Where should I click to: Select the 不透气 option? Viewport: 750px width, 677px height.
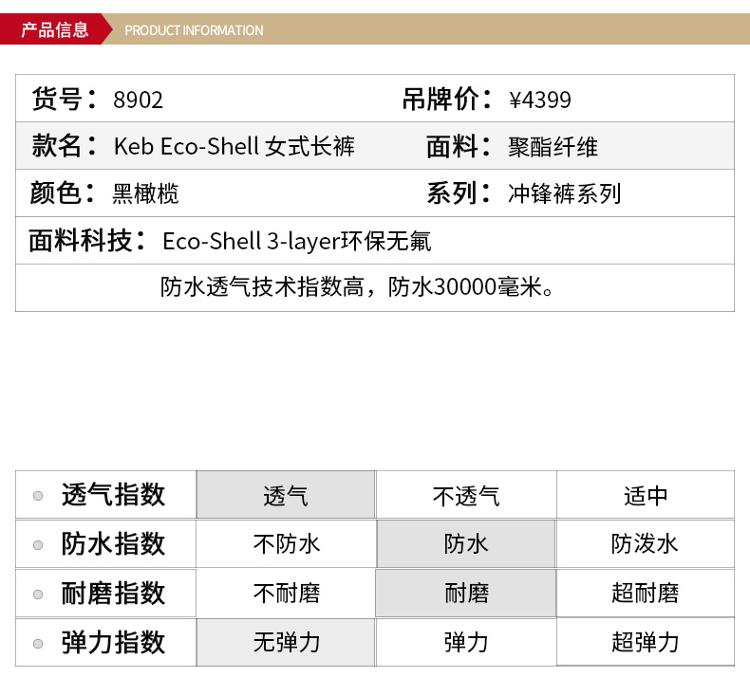(x=466, y=495)
